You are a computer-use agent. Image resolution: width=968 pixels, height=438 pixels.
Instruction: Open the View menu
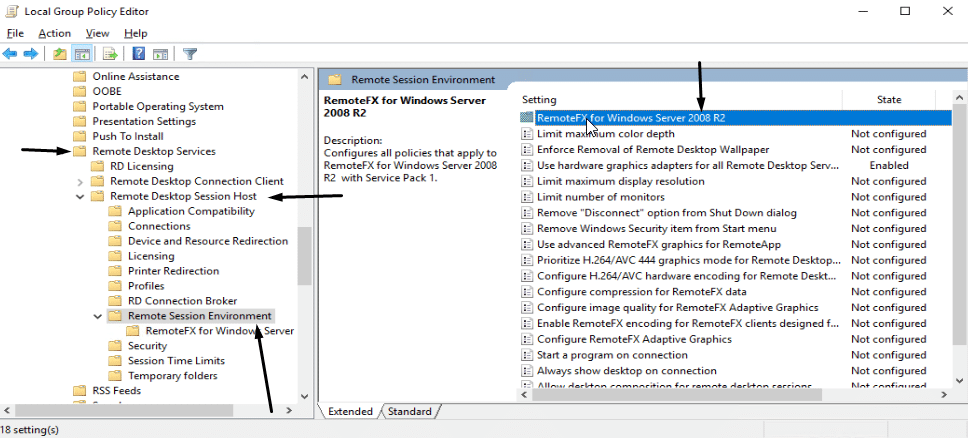(x=97, y=33)
